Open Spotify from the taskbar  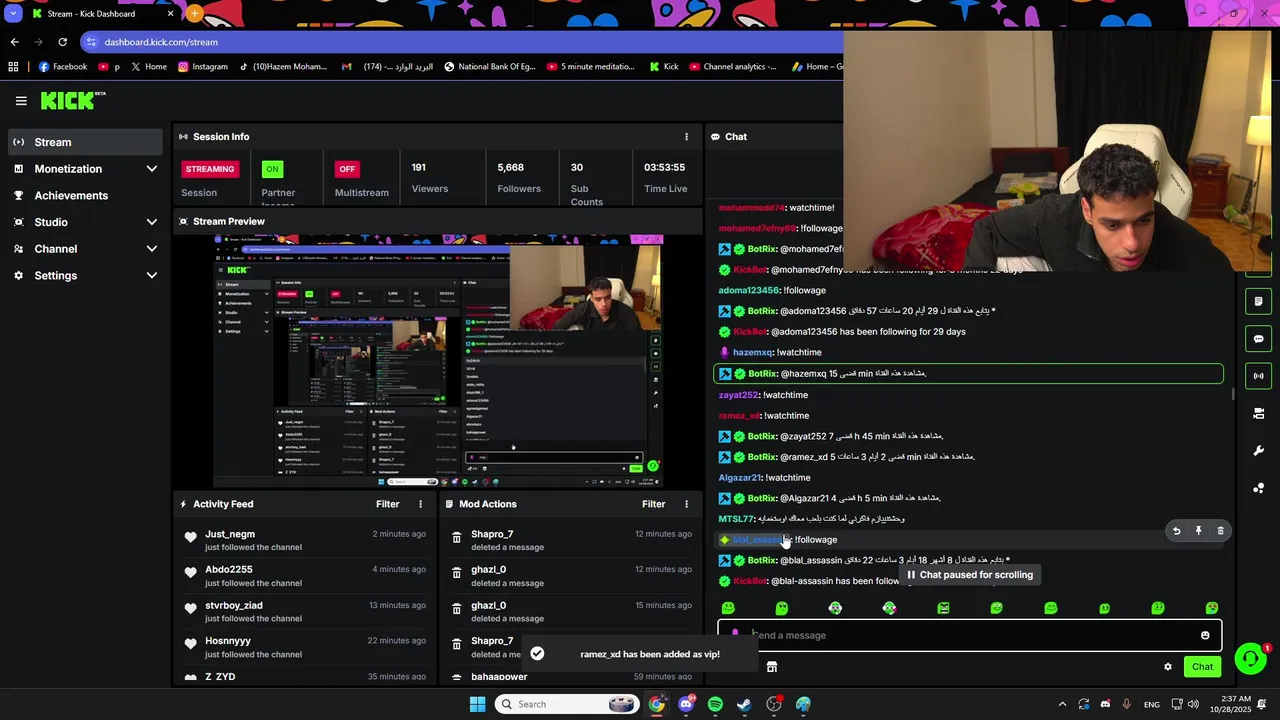pos(715,704)
